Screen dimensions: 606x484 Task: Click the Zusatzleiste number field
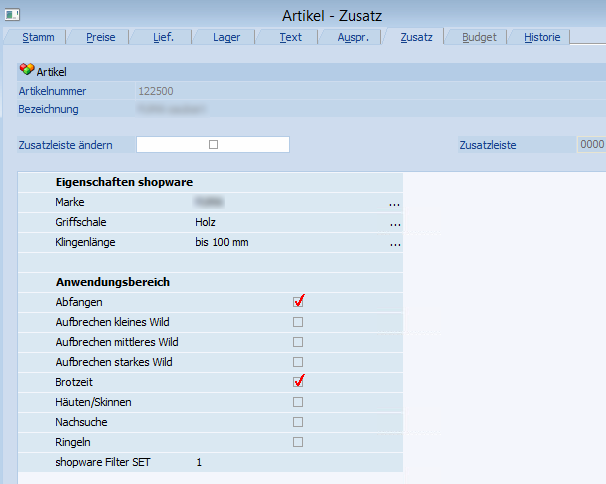(591, 145)
